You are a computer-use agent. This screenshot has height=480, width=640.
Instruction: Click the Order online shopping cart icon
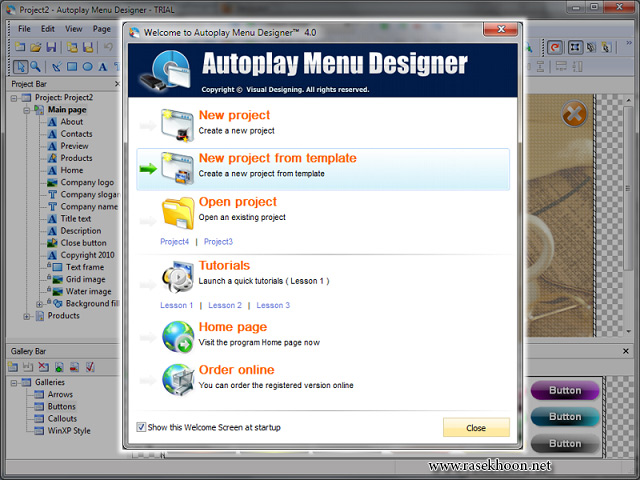tap(178, 380)
